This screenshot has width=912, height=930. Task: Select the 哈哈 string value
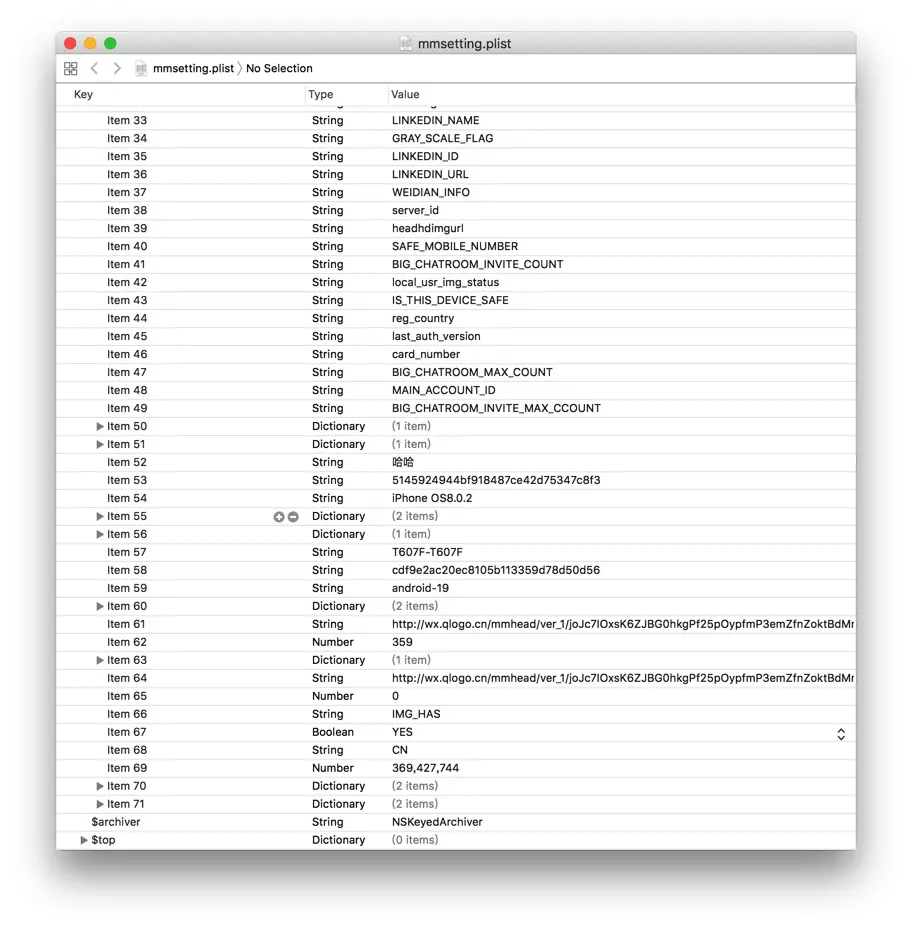(x=403, y=462)
